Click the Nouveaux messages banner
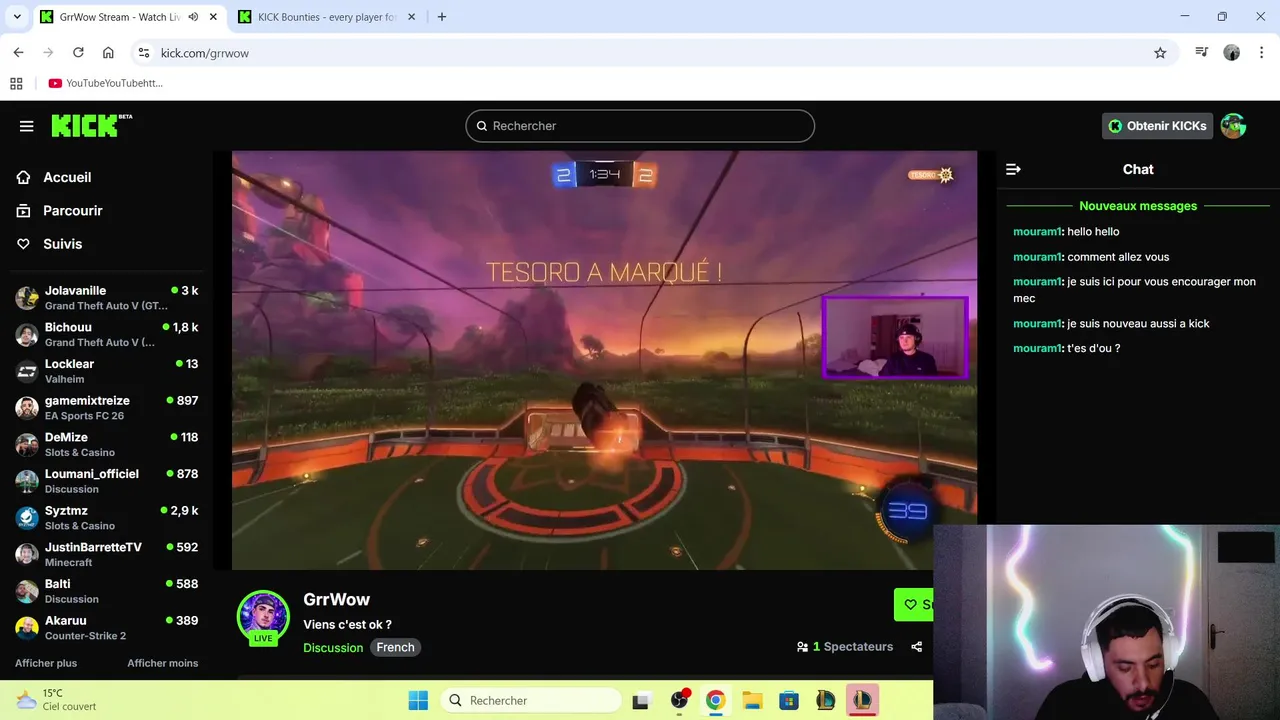This screenshot has height=720, width=1280. point(1138,206)
